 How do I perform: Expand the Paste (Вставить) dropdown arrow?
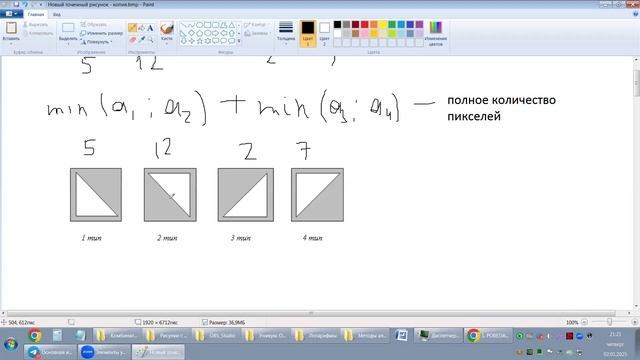11,43
